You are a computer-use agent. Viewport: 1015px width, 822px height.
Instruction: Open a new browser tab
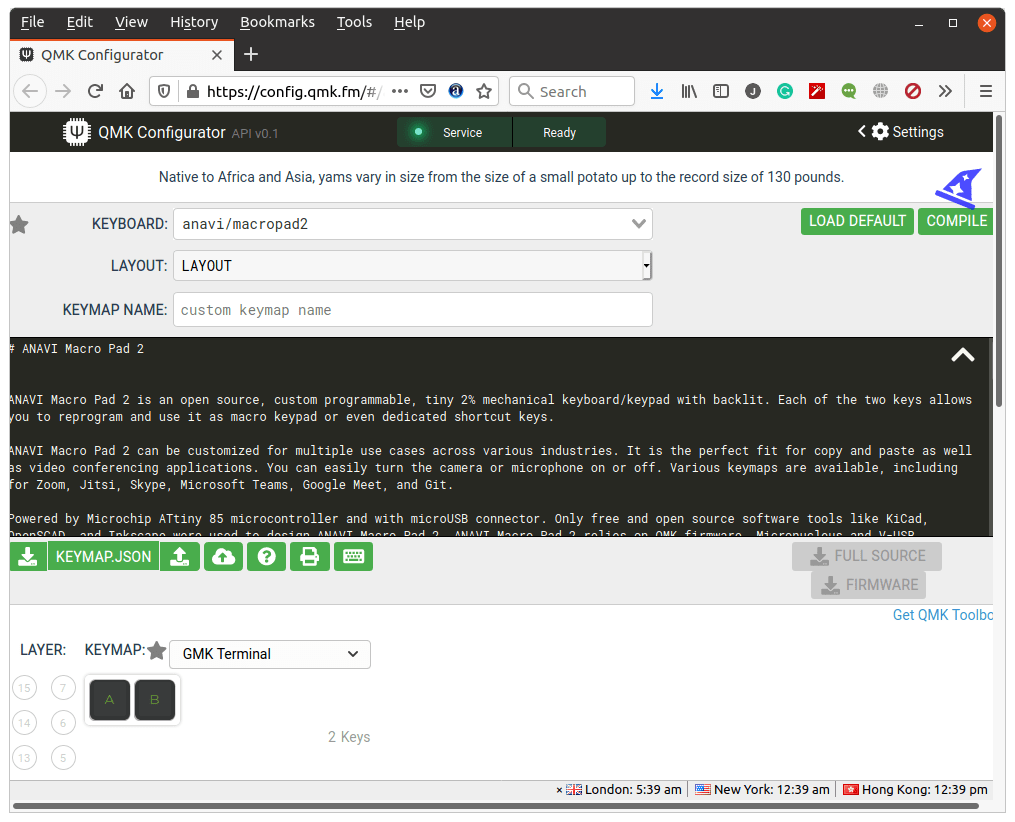click(251, 55)
